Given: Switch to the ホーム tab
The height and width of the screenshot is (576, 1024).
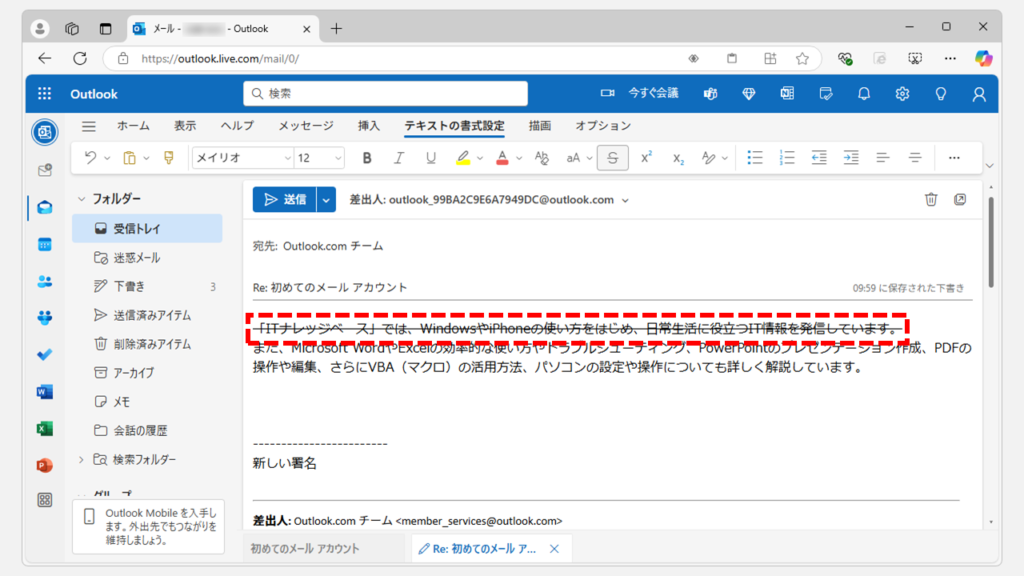Looking at the screenshot, I should click(x=133, y=126).
